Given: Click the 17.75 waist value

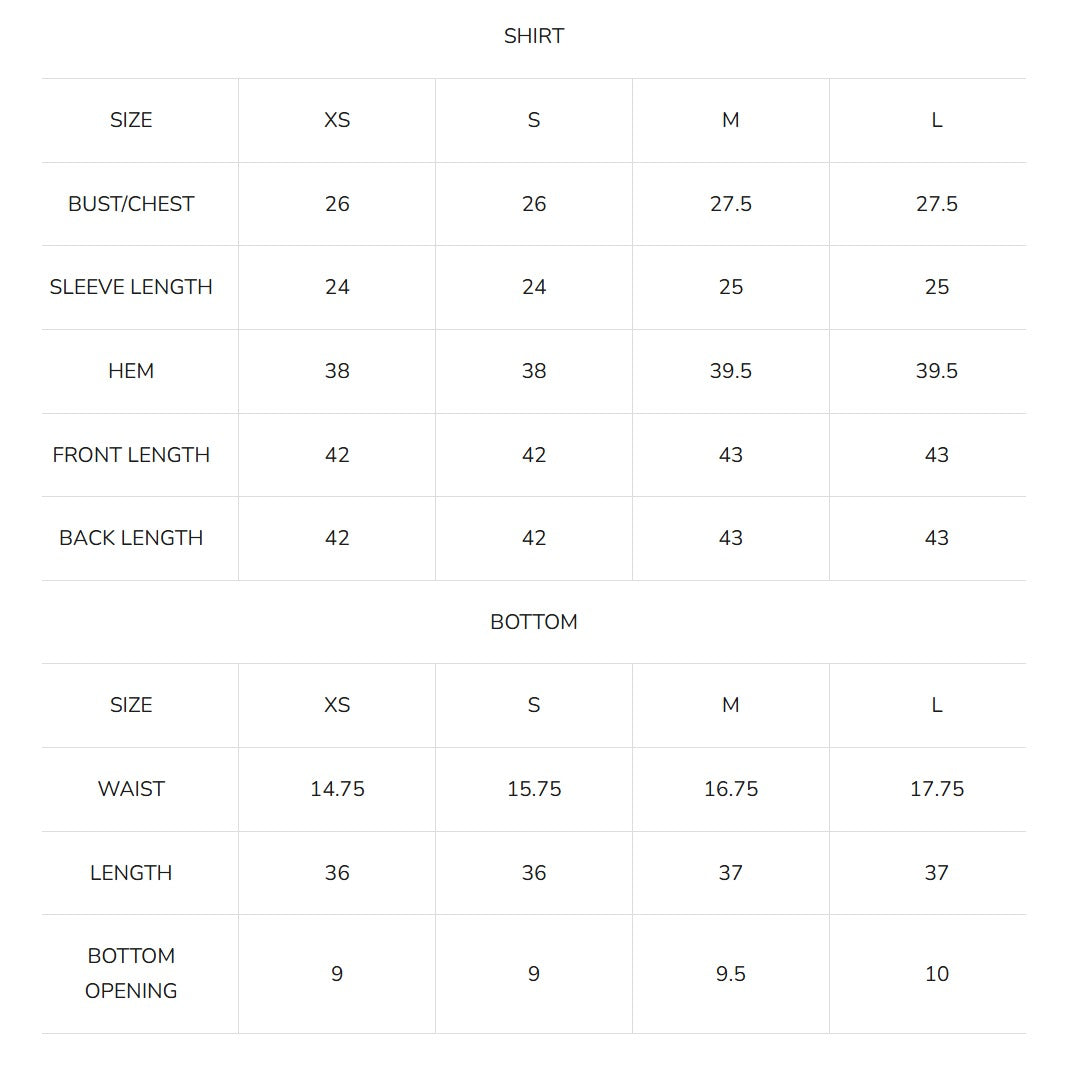Looking at the screenshot, I should pyautogui.click(x=937, y=789).
